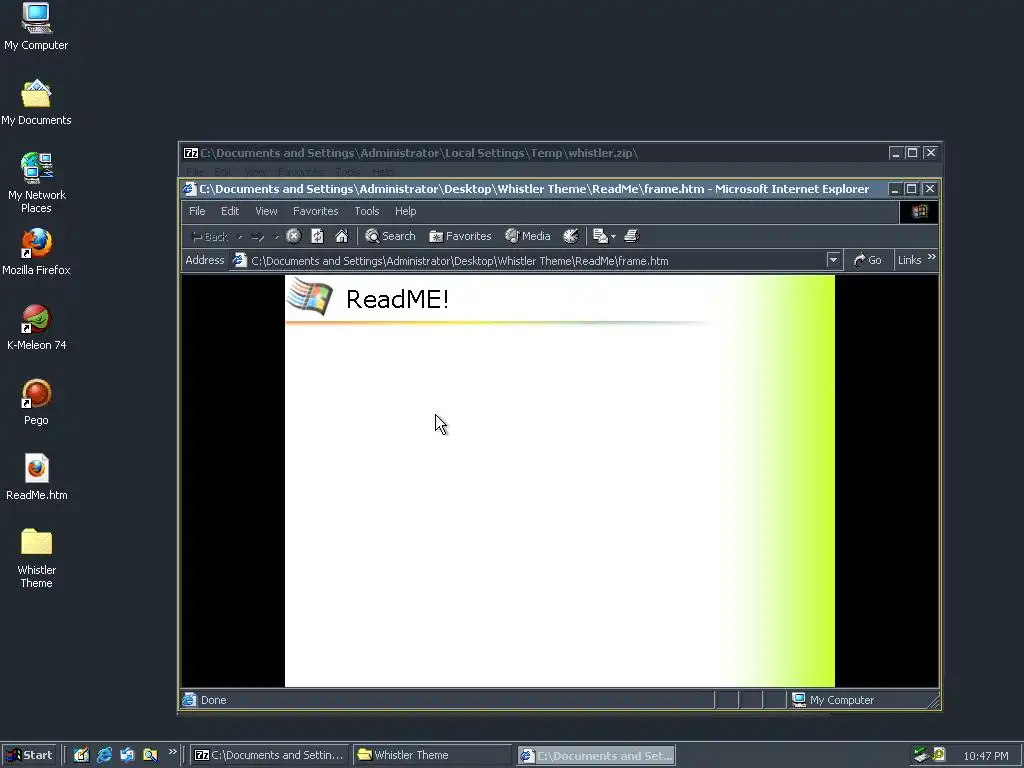Click the 7z icon in whistler.zip title bar
This screenshot has height=768, width=1024.
(191, 153)
